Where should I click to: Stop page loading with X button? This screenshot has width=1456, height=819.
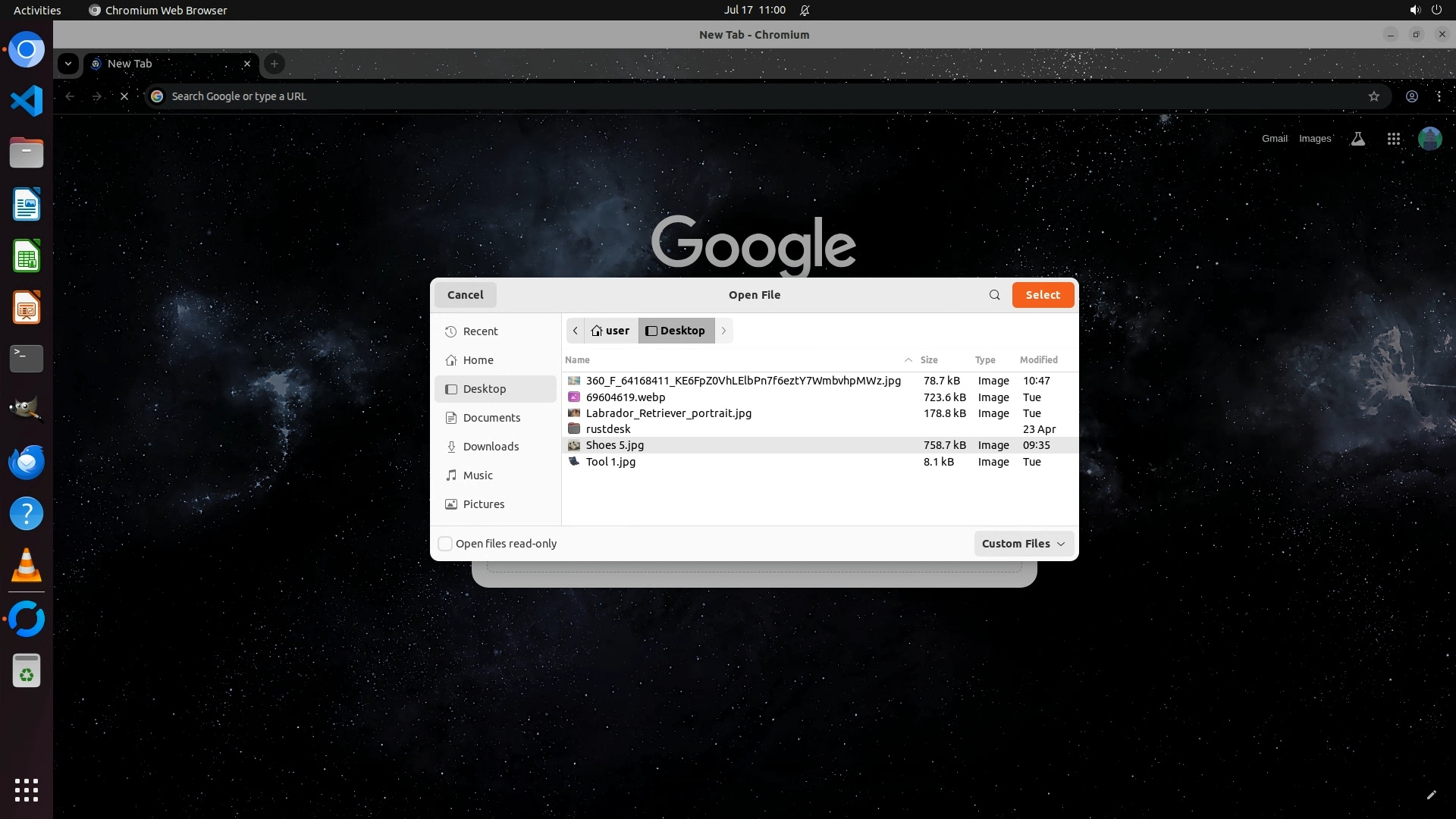point(124,96)
